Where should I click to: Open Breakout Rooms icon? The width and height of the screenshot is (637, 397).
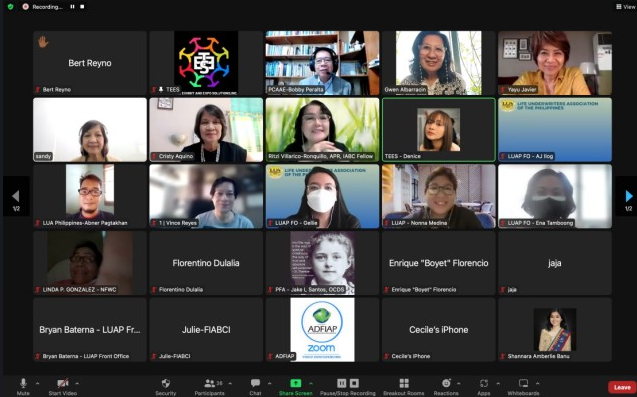pyautogui.click(x=404, y=383)
